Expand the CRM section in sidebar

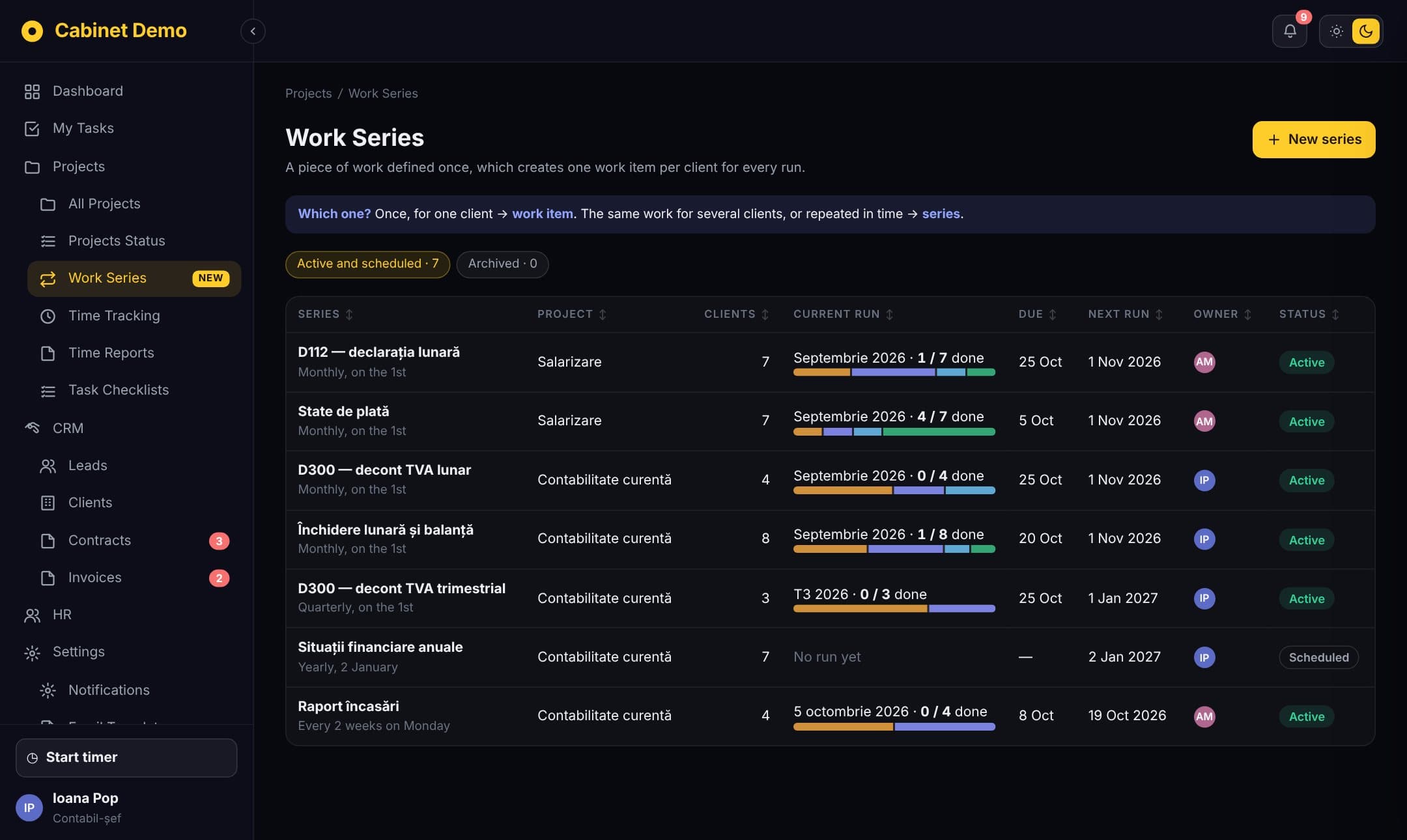(126, 428)
